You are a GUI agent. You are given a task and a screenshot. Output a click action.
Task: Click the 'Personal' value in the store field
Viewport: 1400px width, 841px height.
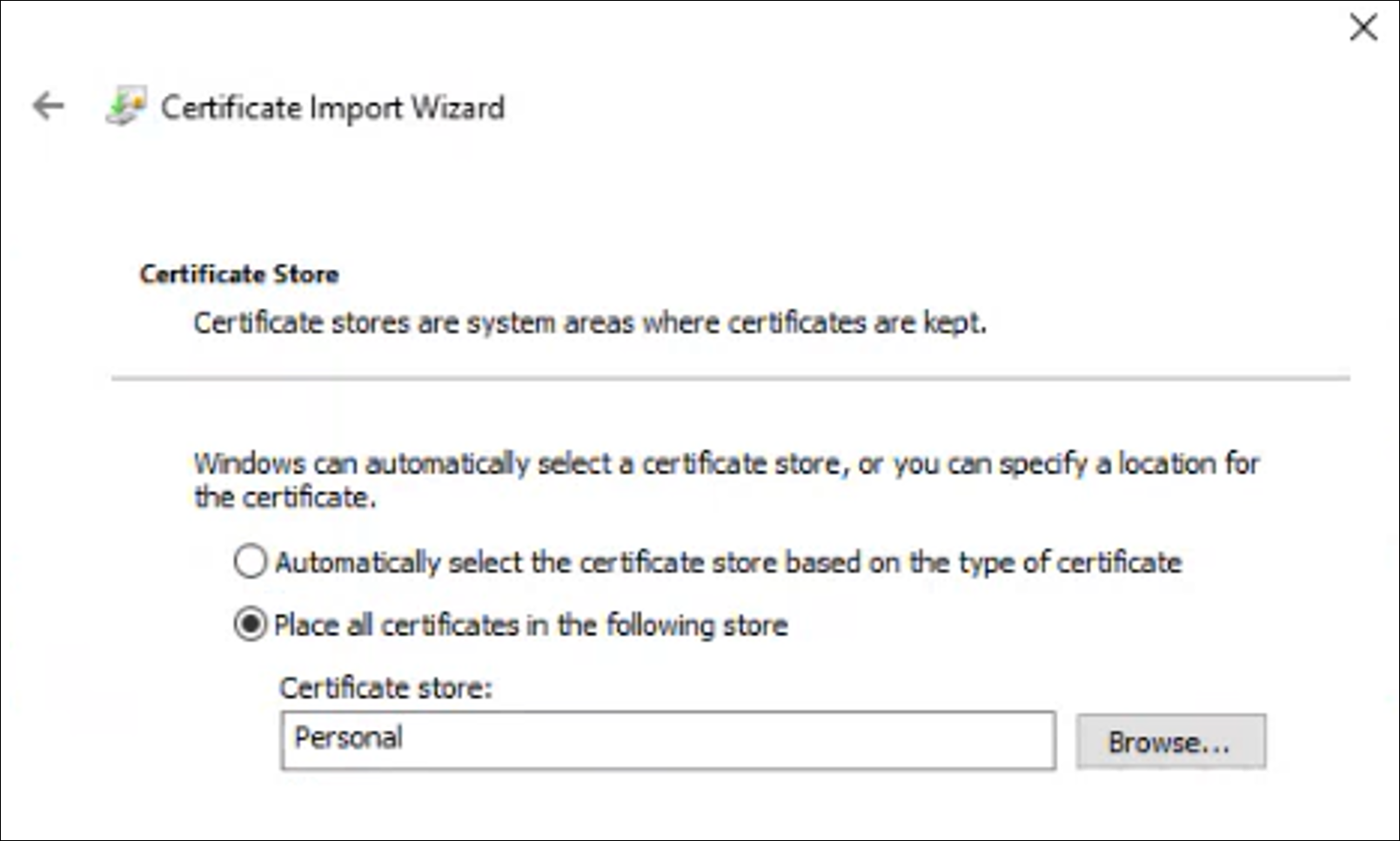click(x=349, y=738)
